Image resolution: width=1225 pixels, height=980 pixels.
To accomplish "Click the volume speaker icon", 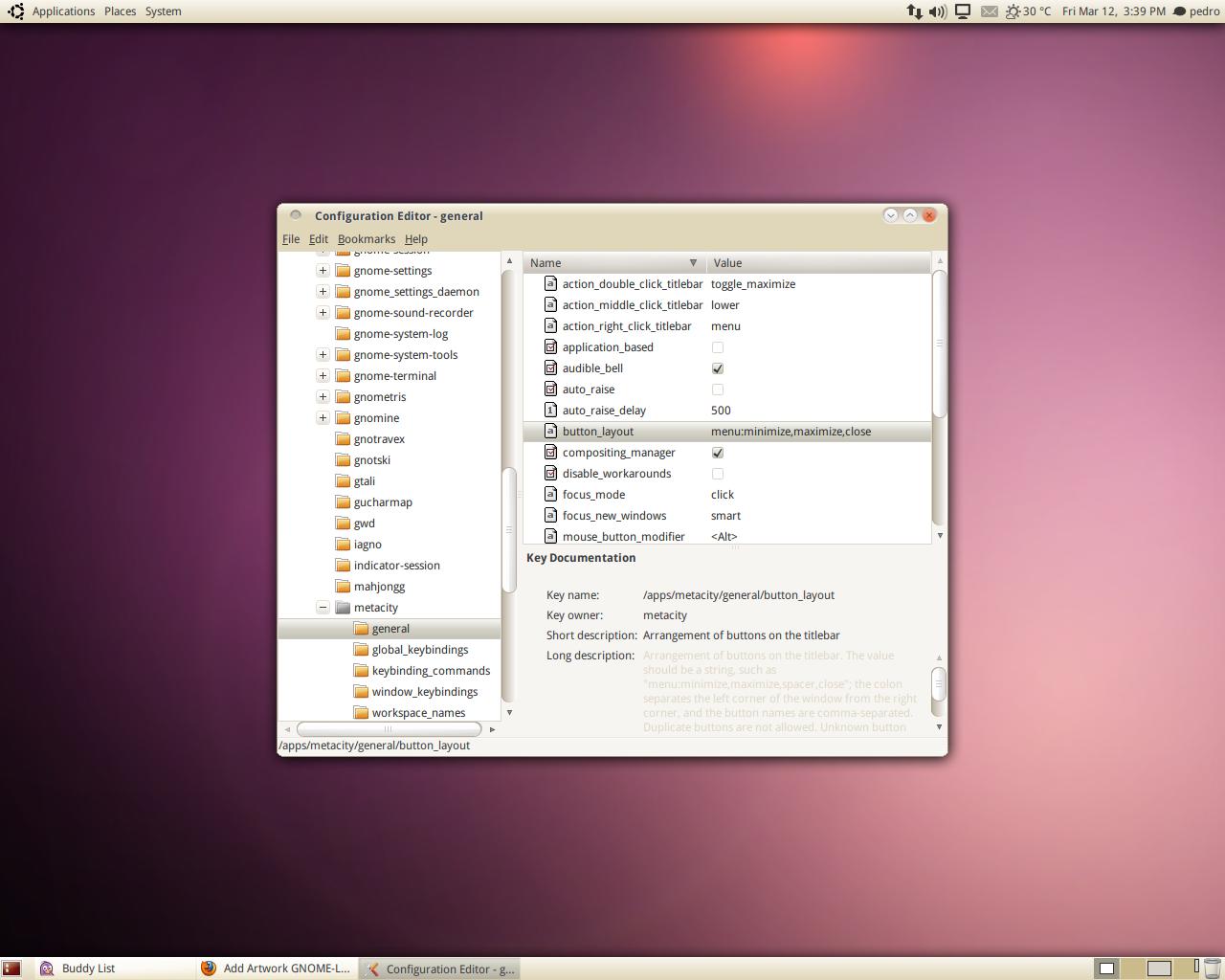I will click(938, 11).
